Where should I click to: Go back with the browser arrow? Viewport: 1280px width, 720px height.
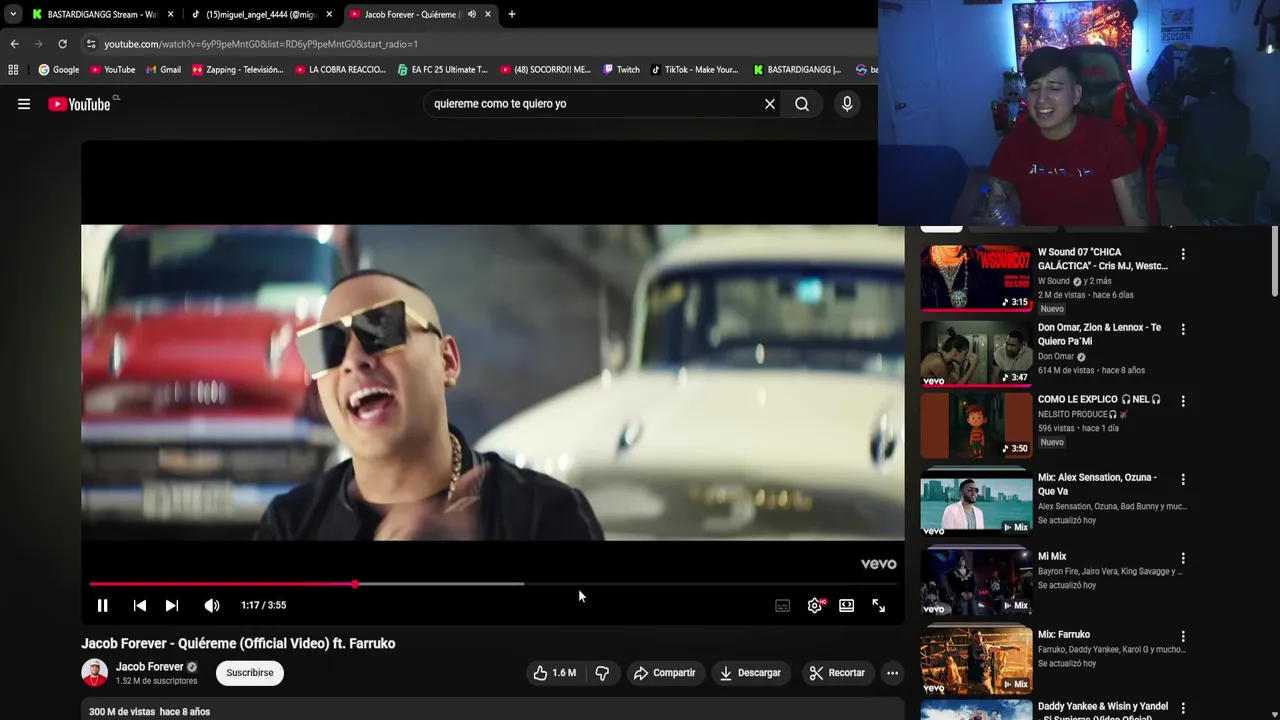click(x=14, y=44)
